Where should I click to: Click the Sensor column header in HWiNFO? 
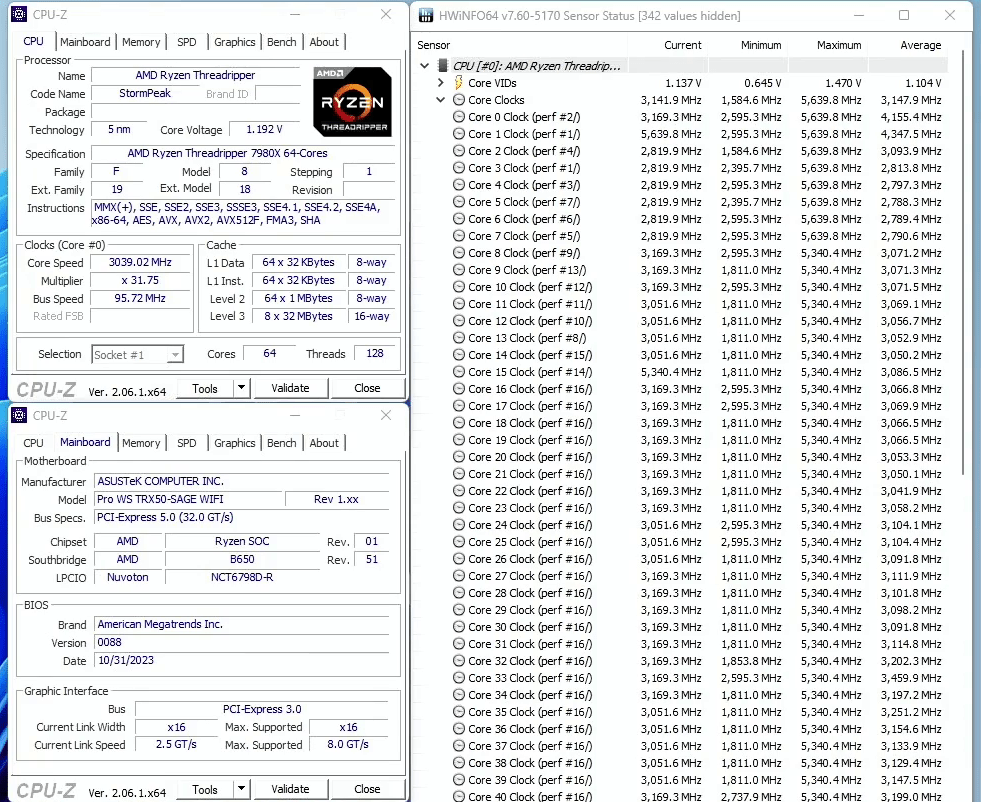point(434,45)
